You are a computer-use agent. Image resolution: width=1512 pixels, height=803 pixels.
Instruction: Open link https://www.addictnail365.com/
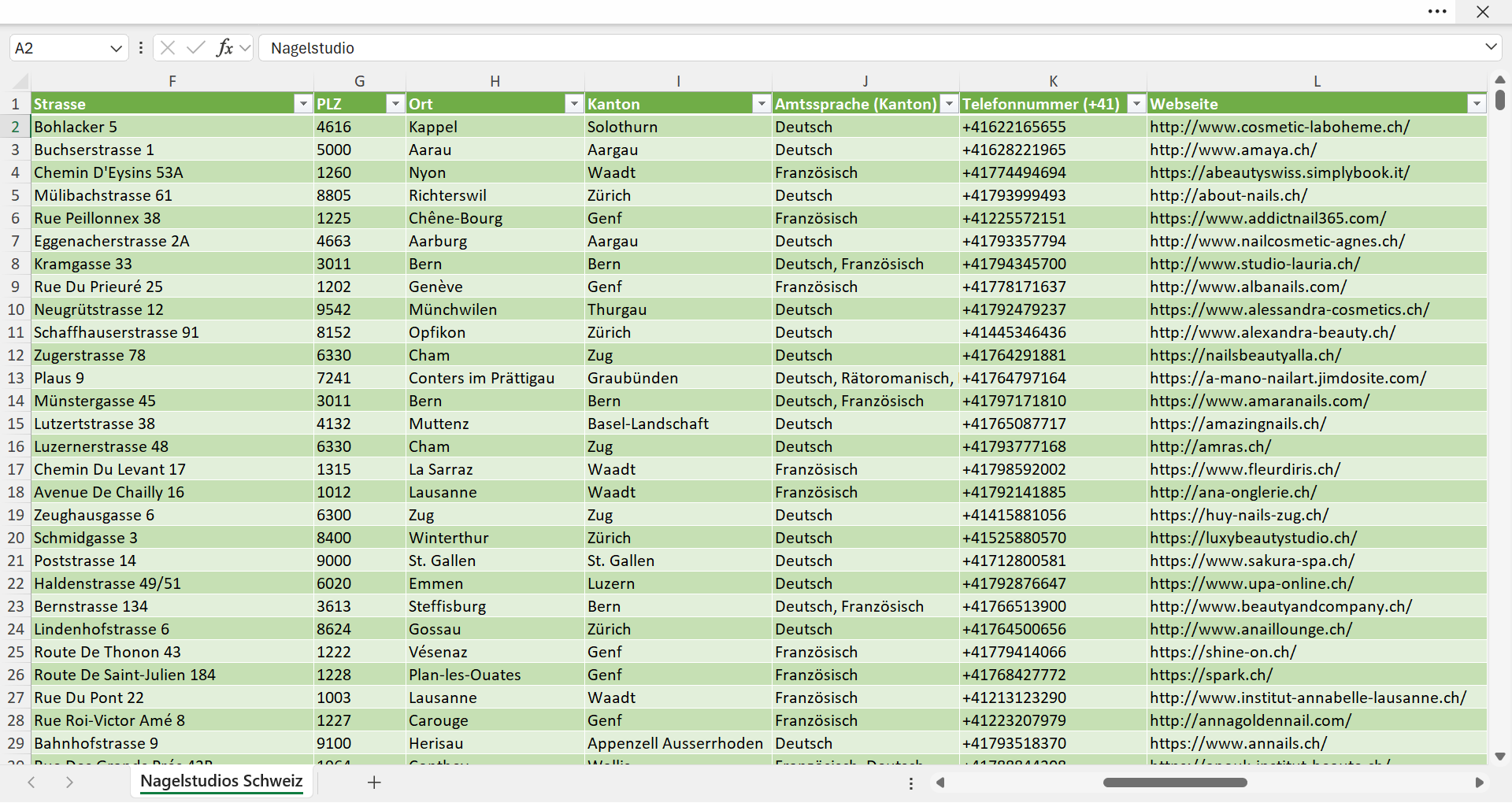click(x=1268, y=218)
